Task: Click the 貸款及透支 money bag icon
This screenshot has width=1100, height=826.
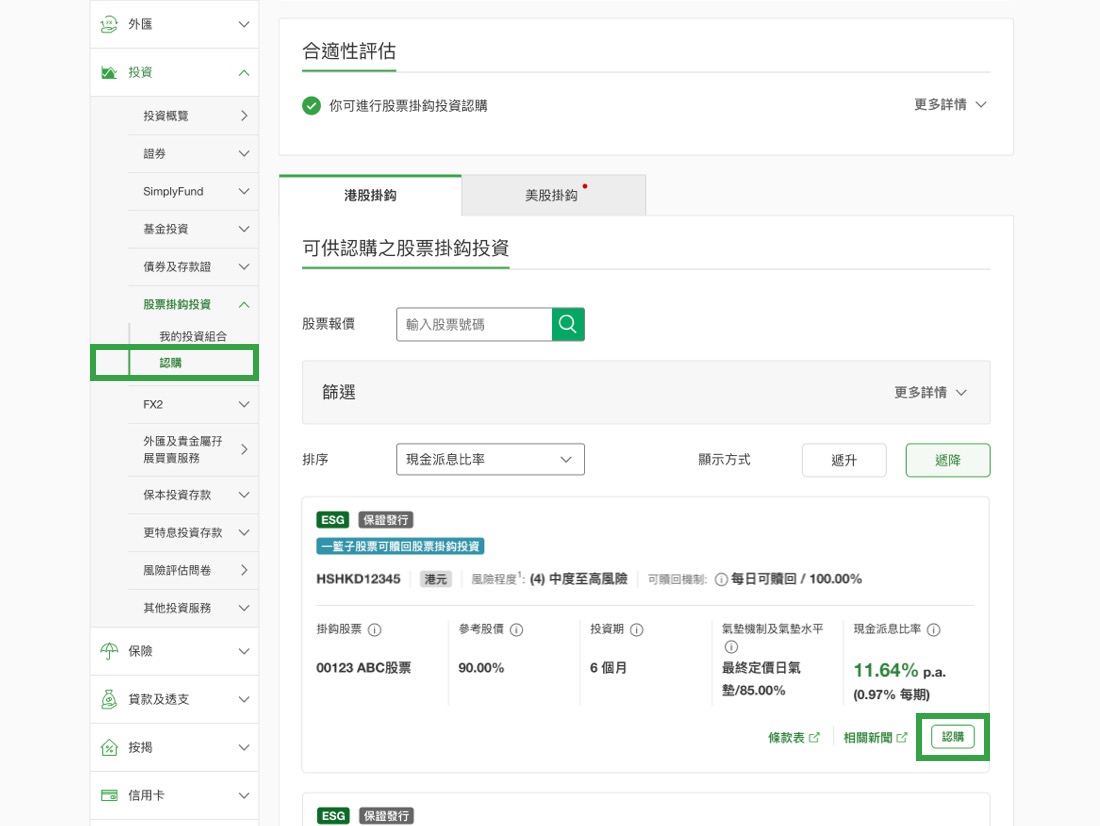Action: [109, 699]
